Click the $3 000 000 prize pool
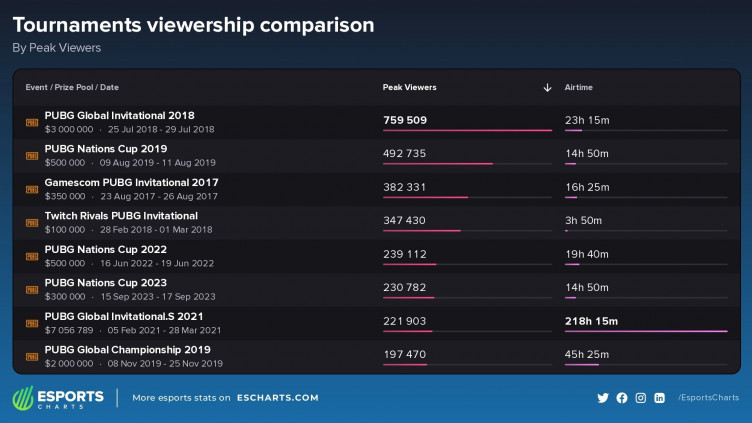Screen dimensions: 752x423 pos(69,129)
